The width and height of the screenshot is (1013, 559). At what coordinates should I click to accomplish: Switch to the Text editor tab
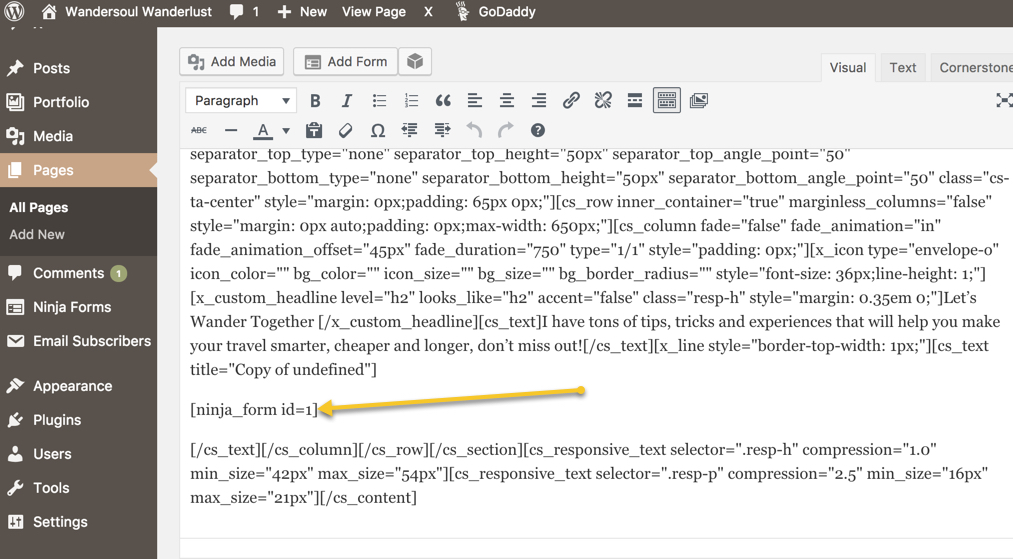coord(902,68)
